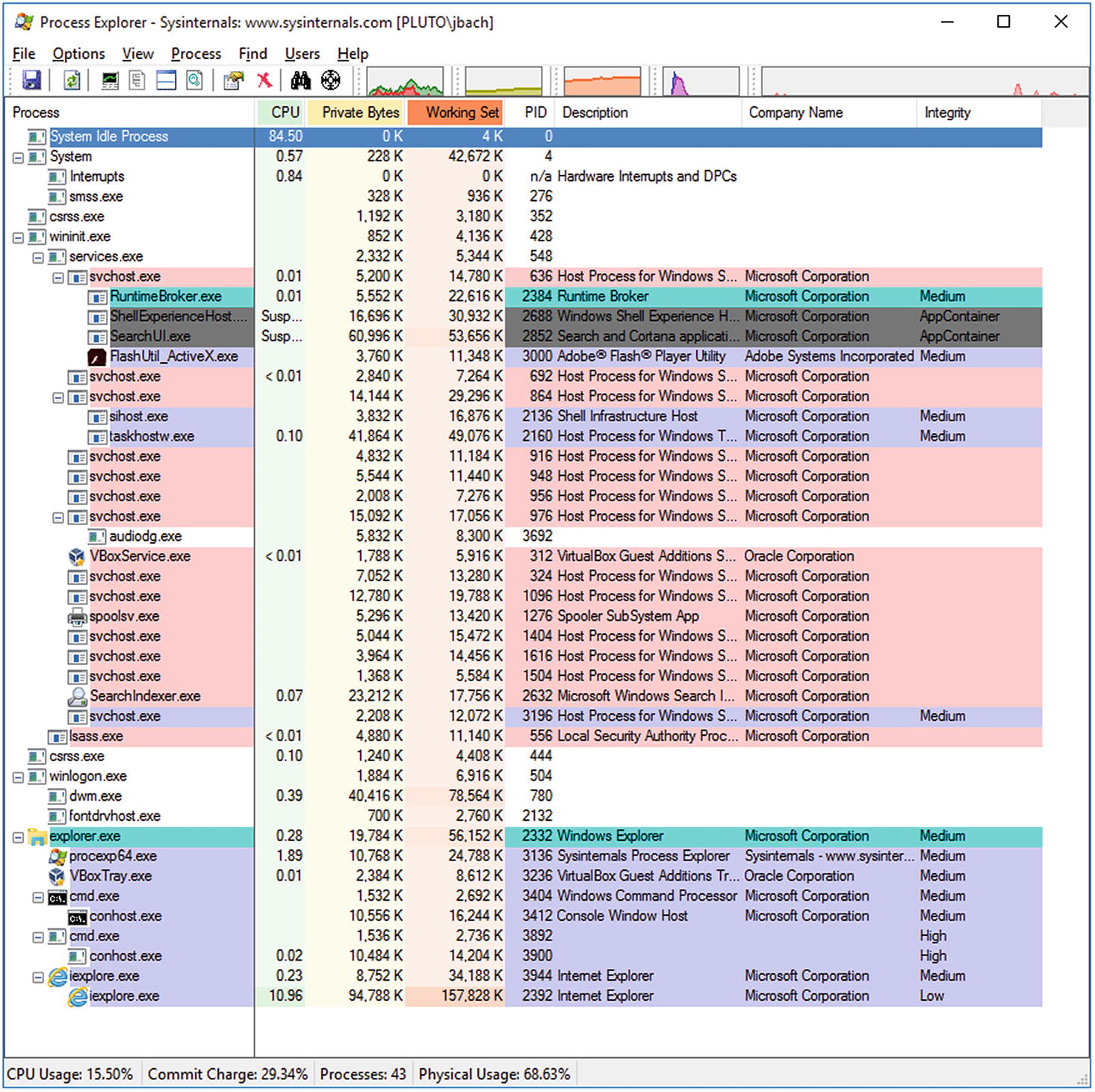The width and height of the screenshot is (1095, 1092).
Task: Collapse svchost.exe PID 636 node
Action: click(58, 278)
